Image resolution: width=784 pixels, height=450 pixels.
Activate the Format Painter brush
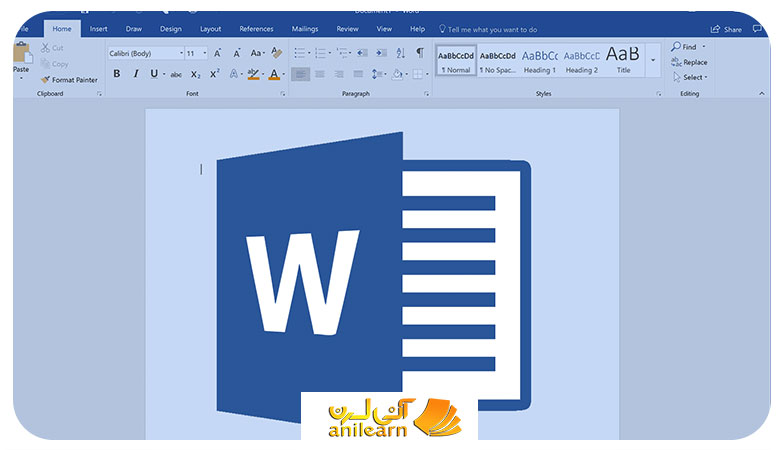tap(46, 80)
